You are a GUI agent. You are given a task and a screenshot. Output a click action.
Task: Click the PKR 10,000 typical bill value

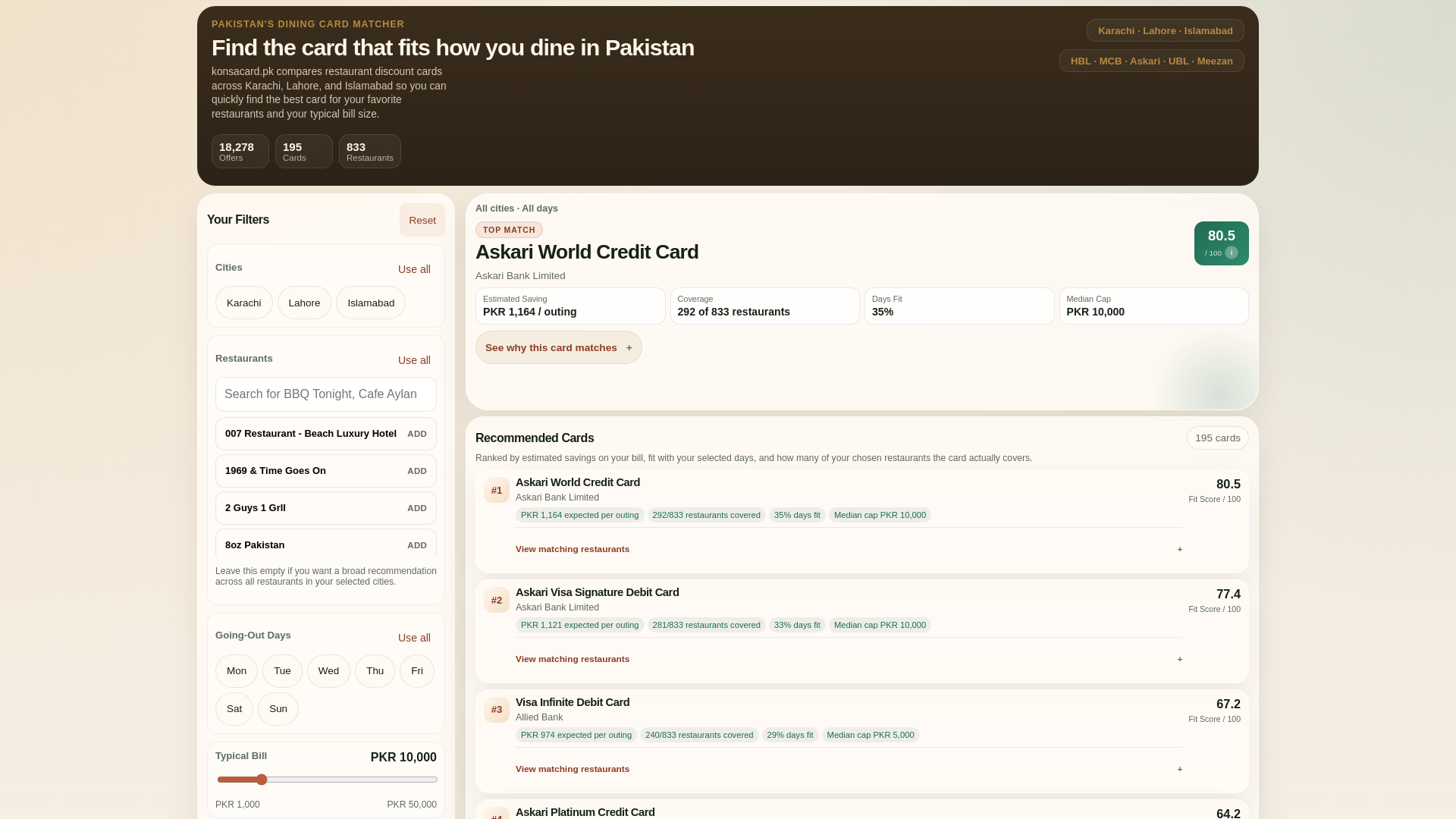tap(403, 758)
